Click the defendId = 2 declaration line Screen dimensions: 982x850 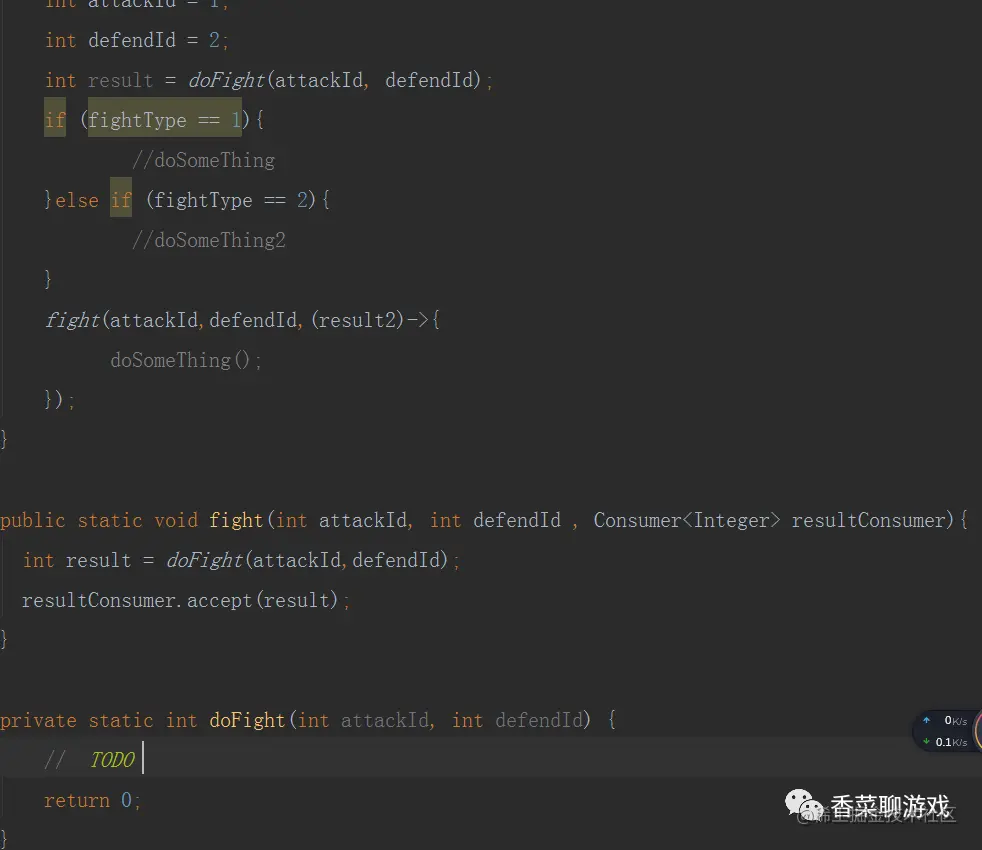point(137,40)
